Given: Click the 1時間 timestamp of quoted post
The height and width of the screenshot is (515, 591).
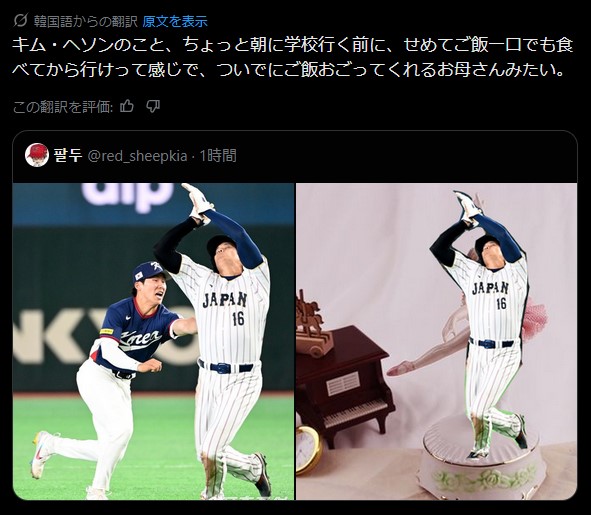Looking at the screenshot, I should [218, 155].
